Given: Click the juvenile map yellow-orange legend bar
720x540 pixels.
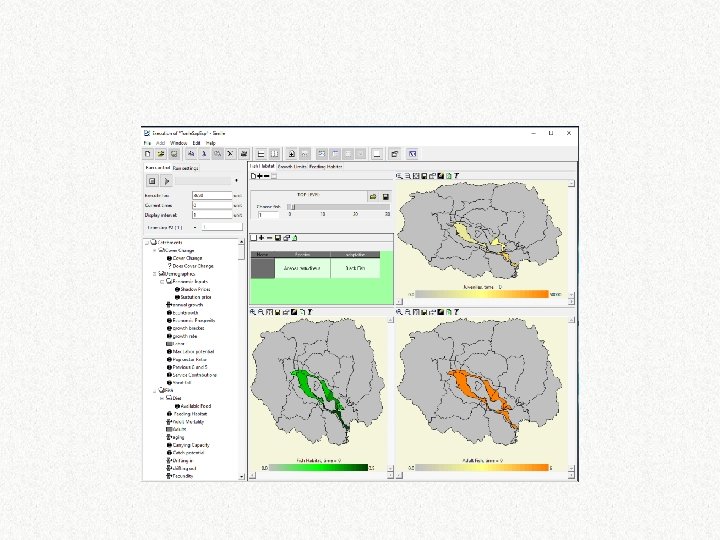Looking at the screenshot, I should [x=482, y=294].
